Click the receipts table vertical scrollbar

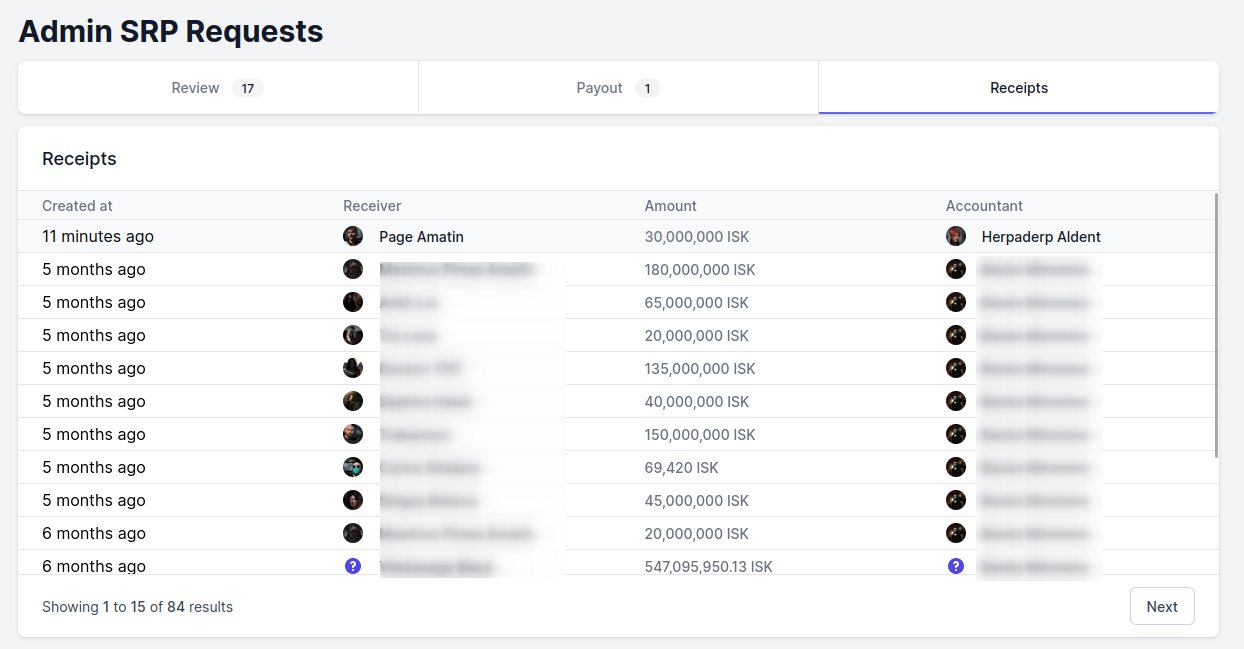(1216, 325)
